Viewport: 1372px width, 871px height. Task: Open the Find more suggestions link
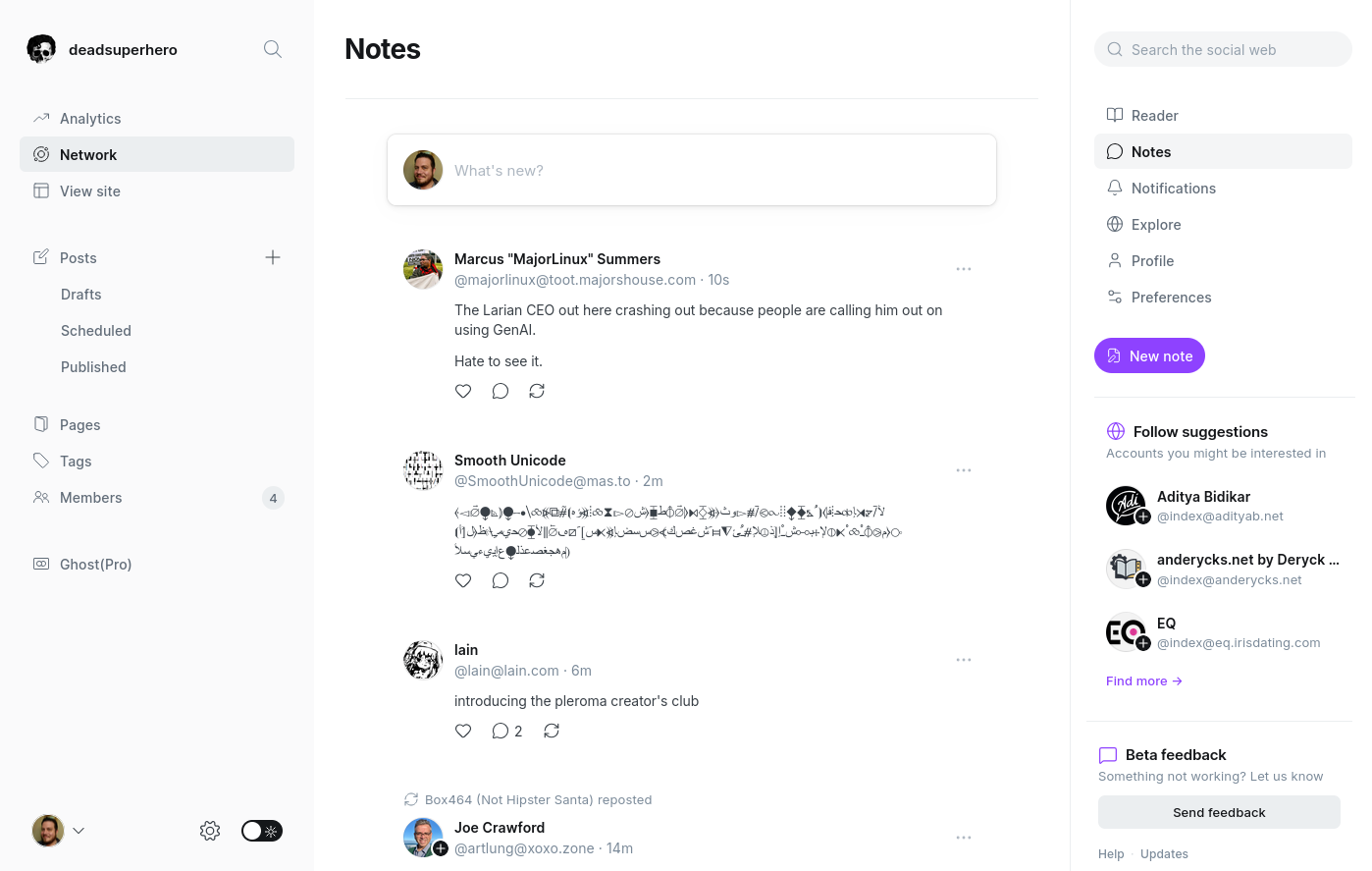click(x=1144, y=681)
